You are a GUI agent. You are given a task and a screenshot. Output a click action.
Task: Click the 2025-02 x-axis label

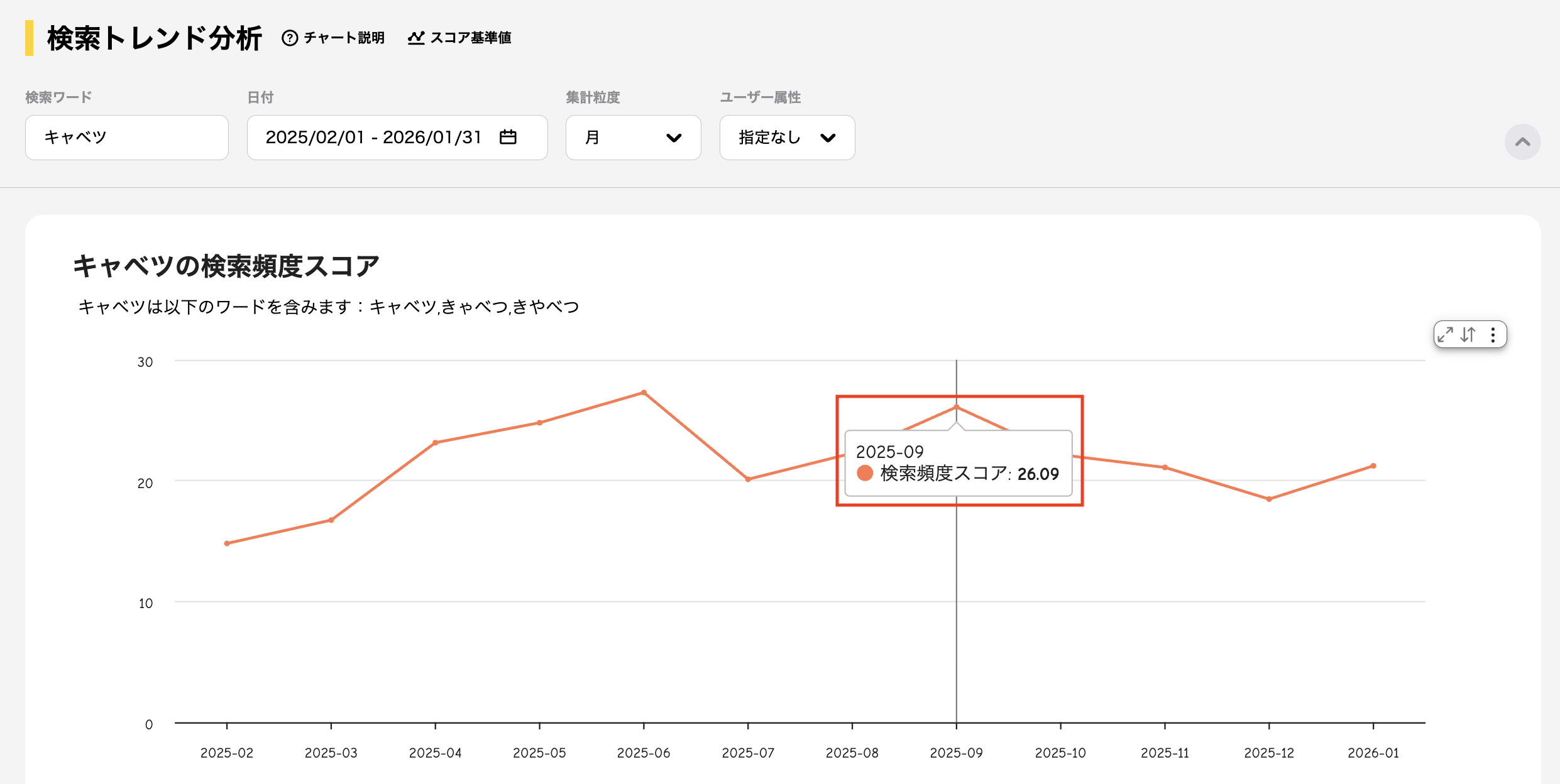pyautogui.click(x=227, y=753)
